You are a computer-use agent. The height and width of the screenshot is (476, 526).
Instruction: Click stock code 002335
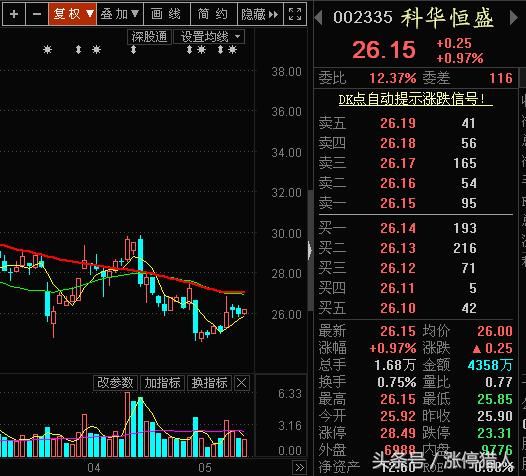[363, 17]
